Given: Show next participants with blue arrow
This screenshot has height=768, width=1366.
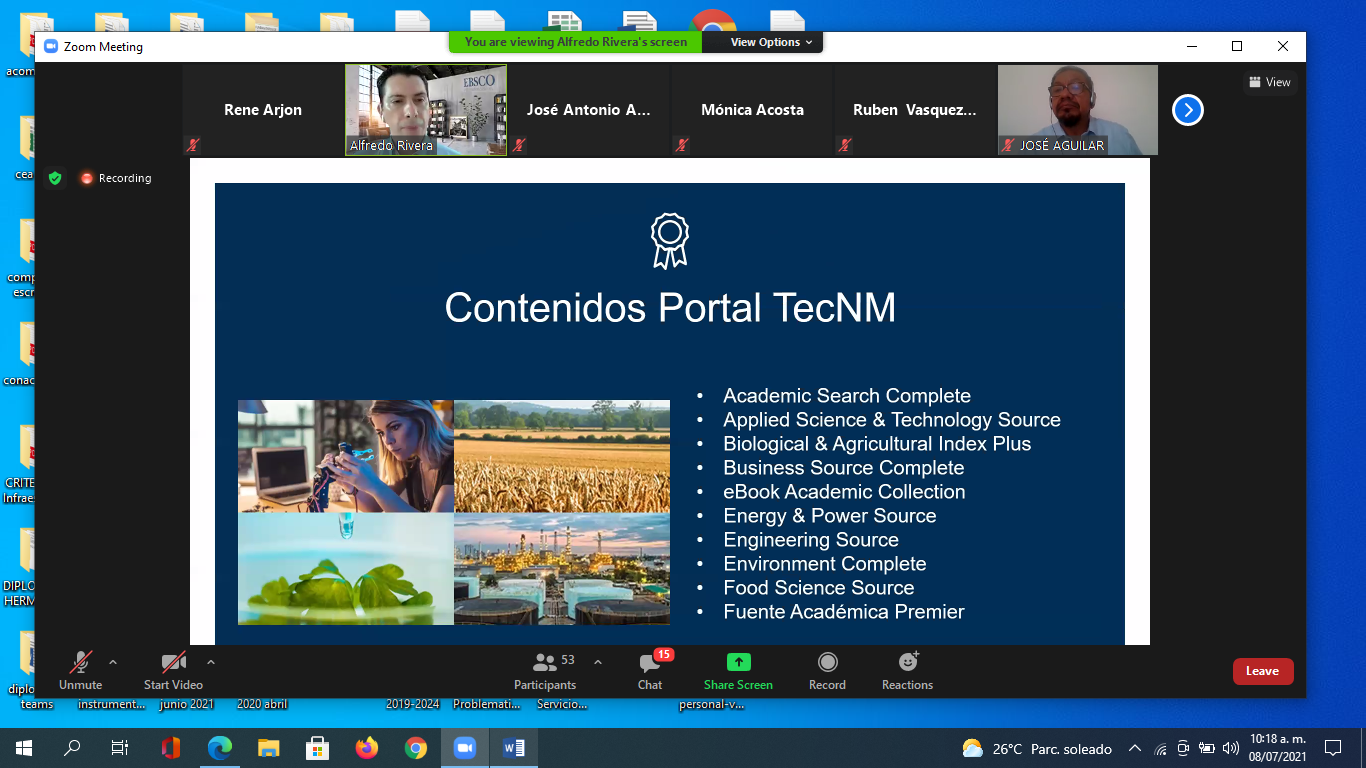Looking at the screenshot, I should [1188, 110].
